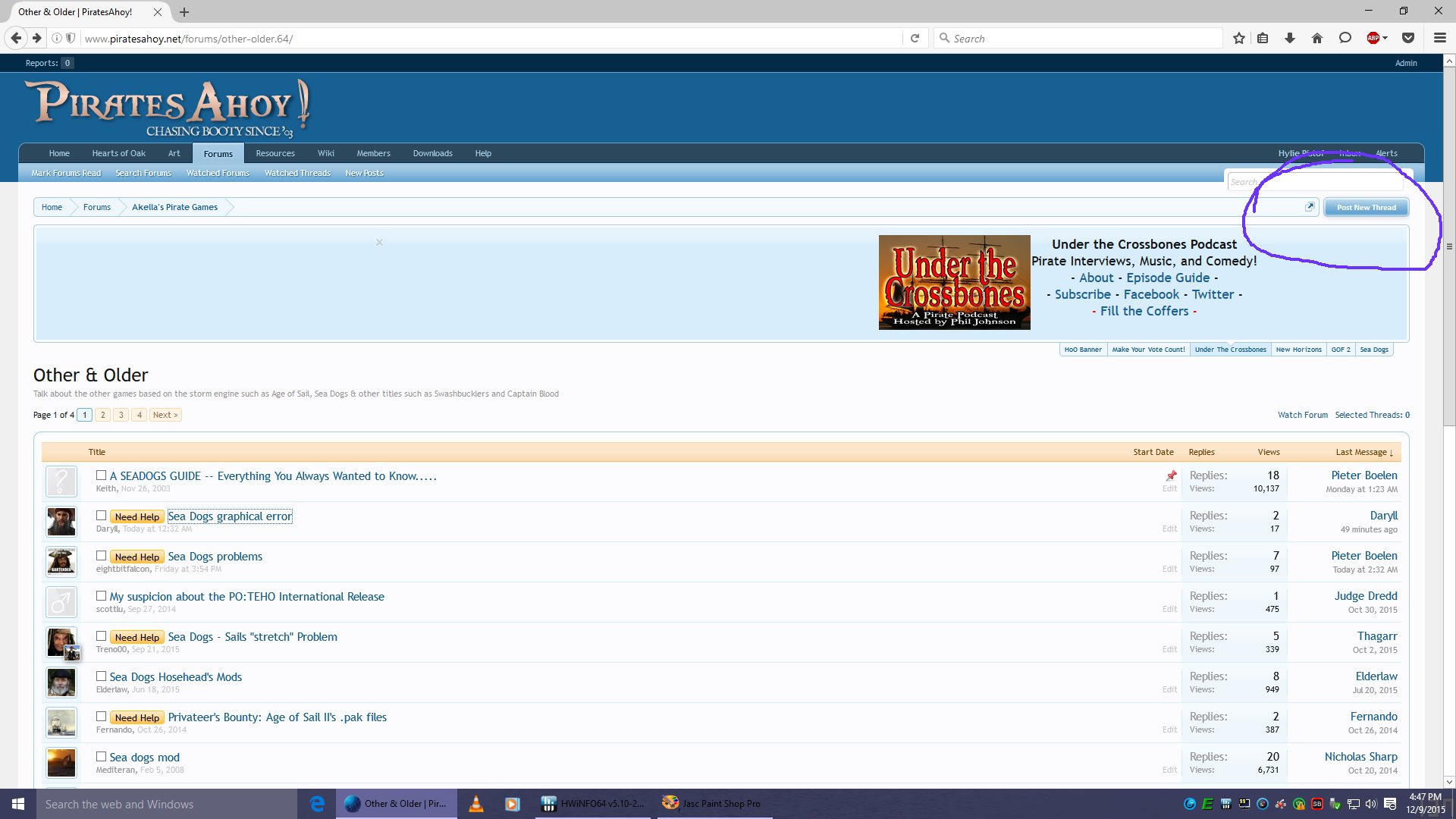Viewport: 1456px width, 819px height.
Task: Sort threads by Title column
Action: click(x=97, y=452)
